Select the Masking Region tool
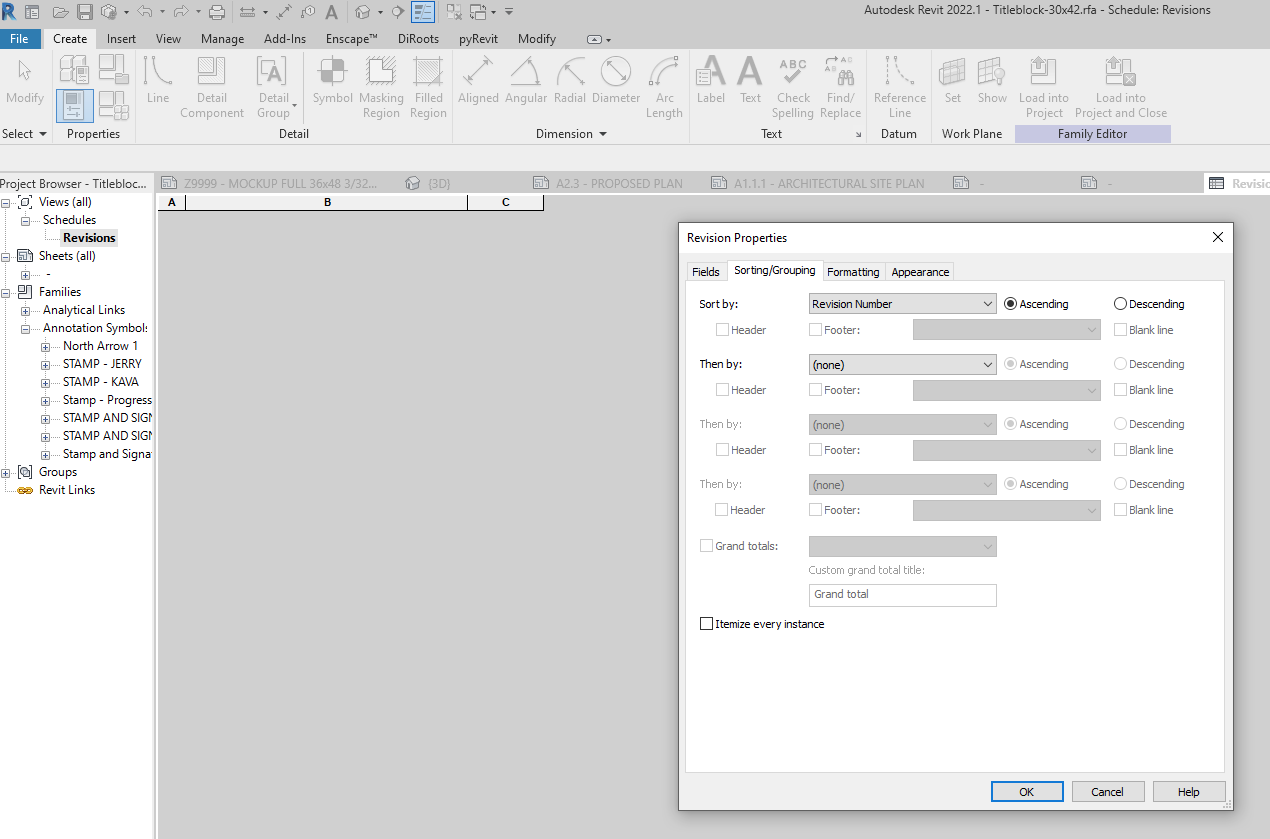Viewport: 1270px width, 839px height. coord(381,88)
